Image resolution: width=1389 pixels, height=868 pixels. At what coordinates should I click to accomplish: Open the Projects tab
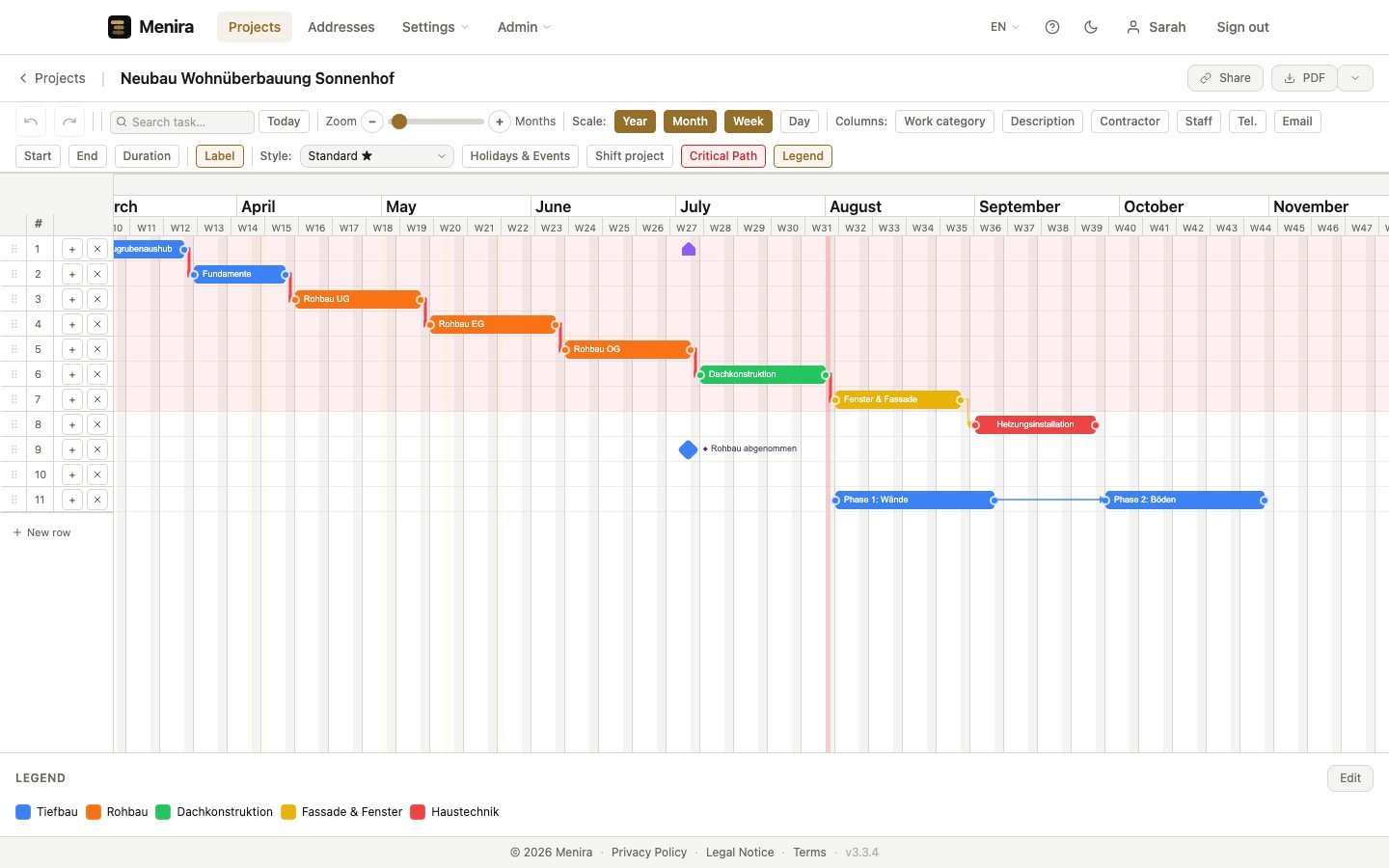[255, 27]
